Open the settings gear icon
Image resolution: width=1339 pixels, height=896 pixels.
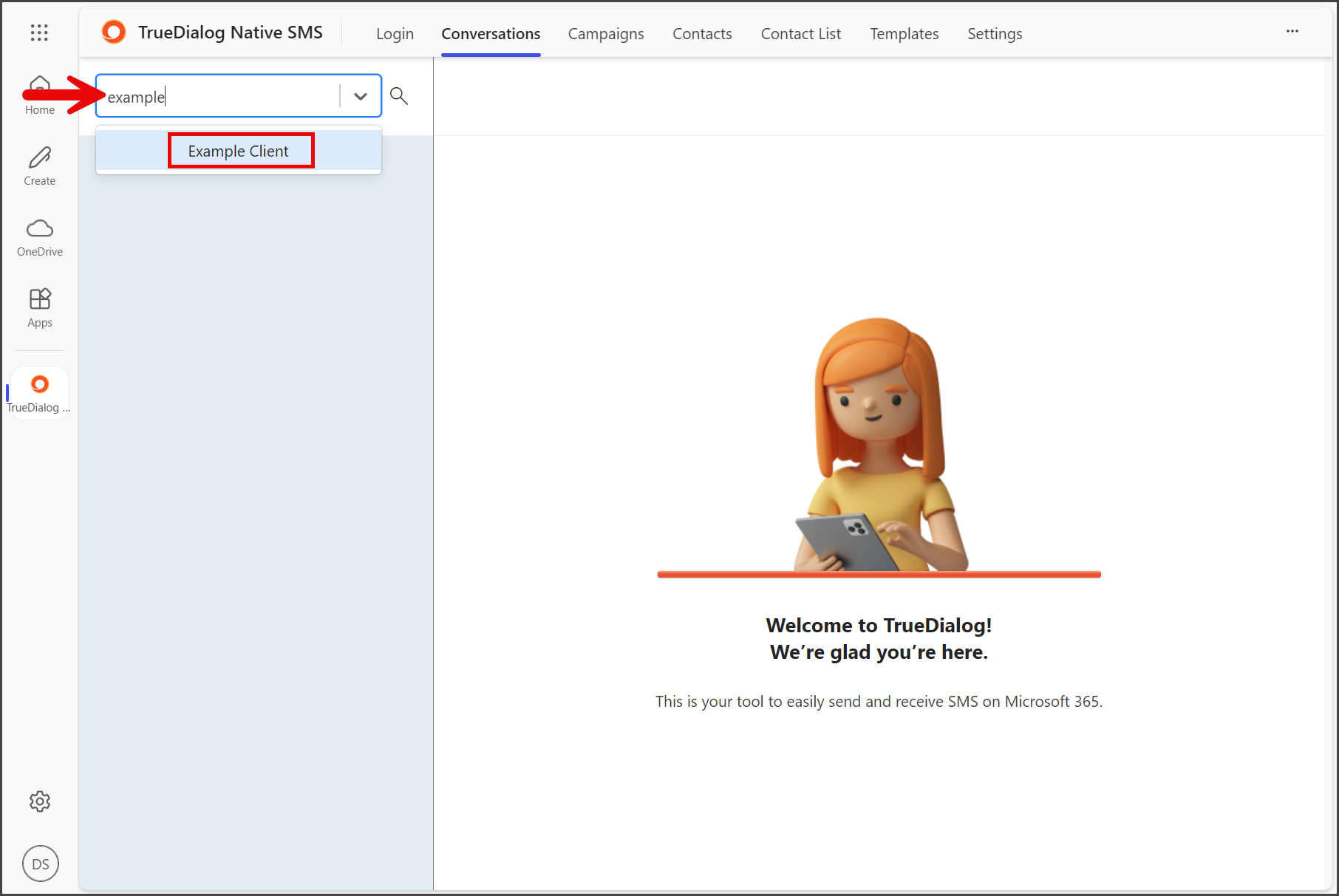[40, 801]
